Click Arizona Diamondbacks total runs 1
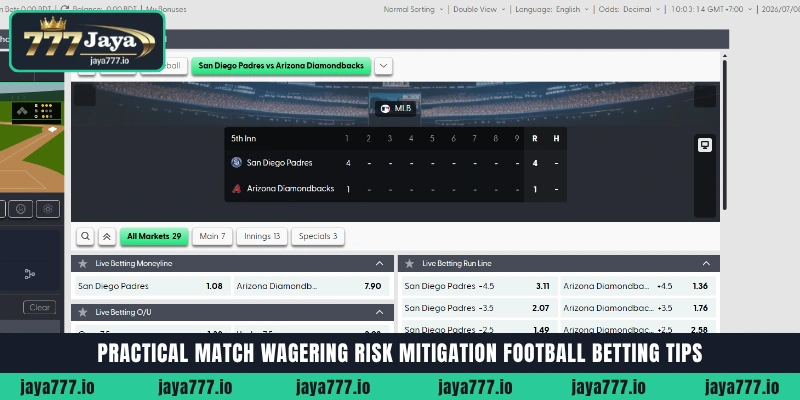 click(x=535, y=189)
